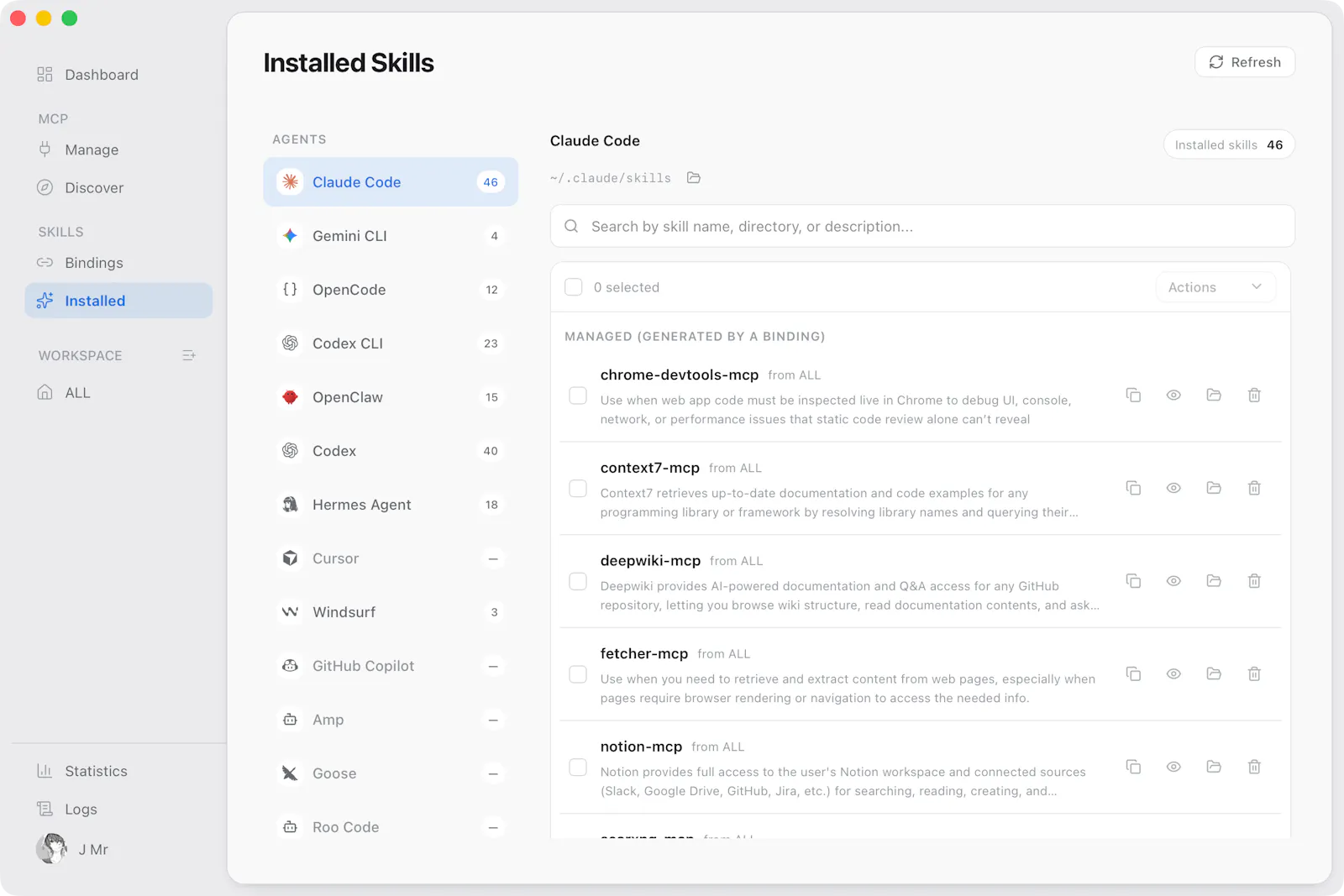1344x896 pixels.
Task: Copy the chrome-devtools-mcp skill
Action: click(1133, 395)
